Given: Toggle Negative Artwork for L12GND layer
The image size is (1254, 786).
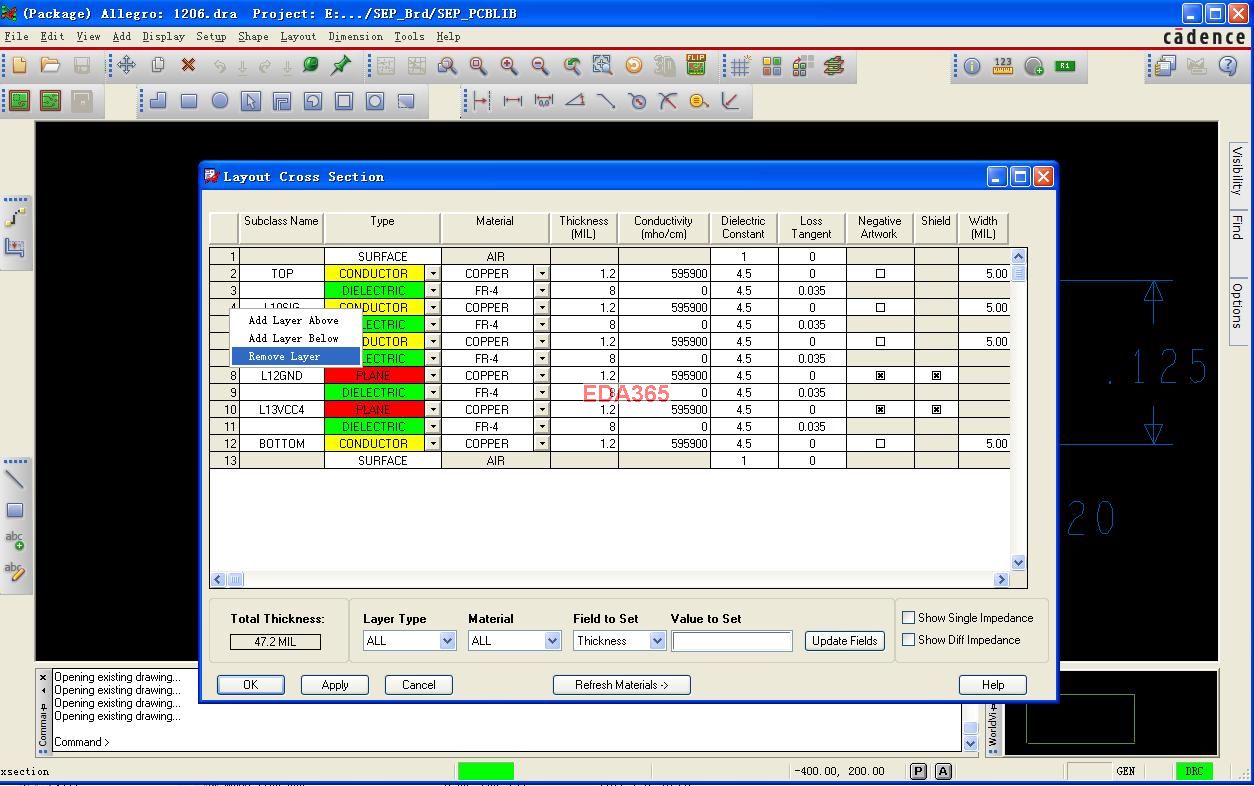Looking at the screenshot, I should (x=880, y=376).
